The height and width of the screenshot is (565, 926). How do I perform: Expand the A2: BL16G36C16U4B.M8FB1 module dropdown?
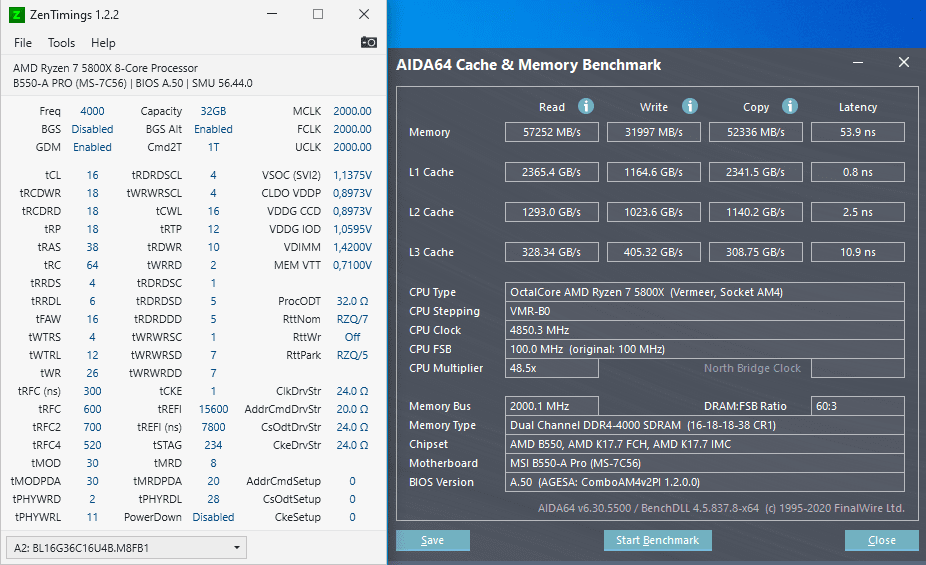(126, 548)
